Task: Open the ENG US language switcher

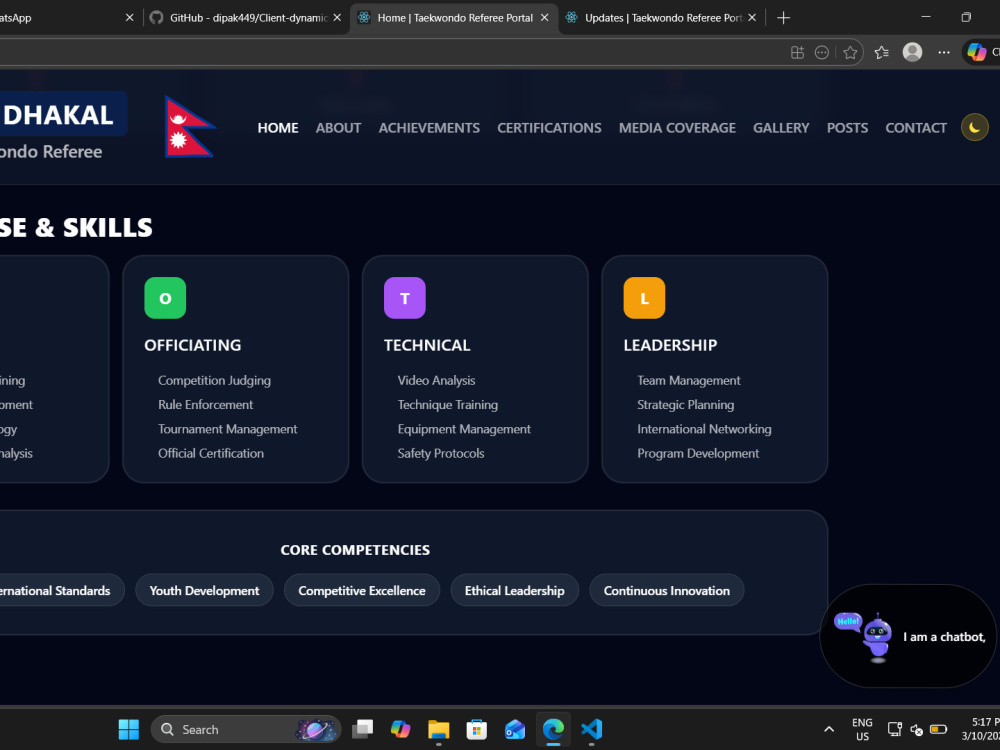Action: 862,729
